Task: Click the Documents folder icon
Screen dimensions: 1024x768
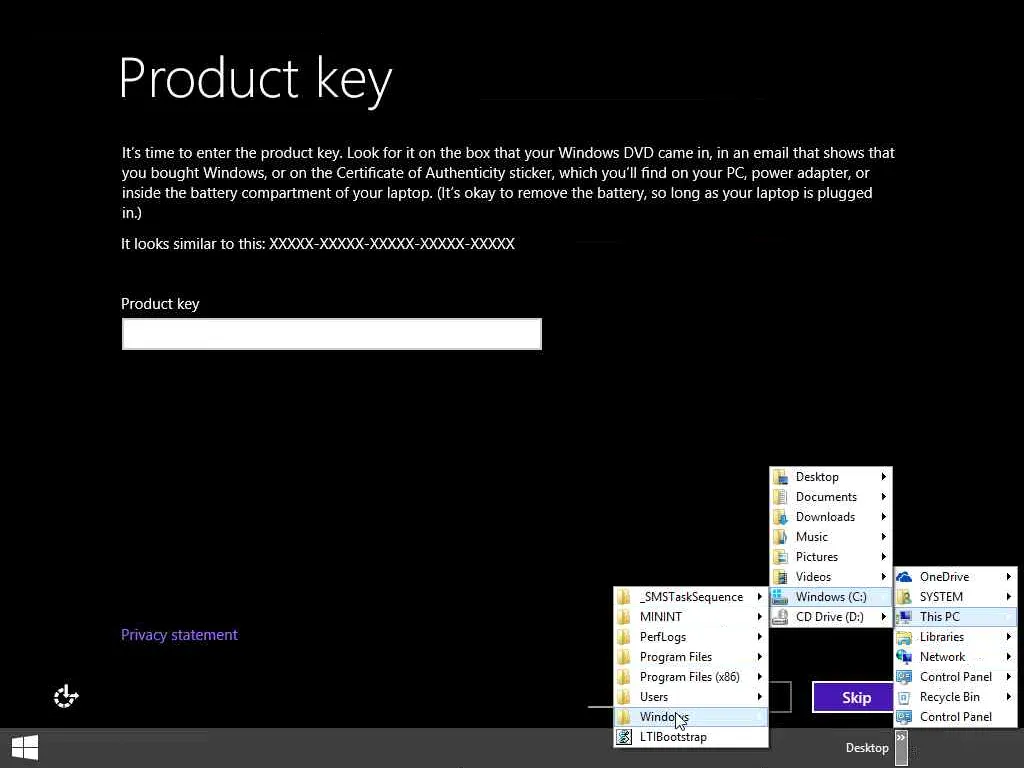Action: pos(780,497)
